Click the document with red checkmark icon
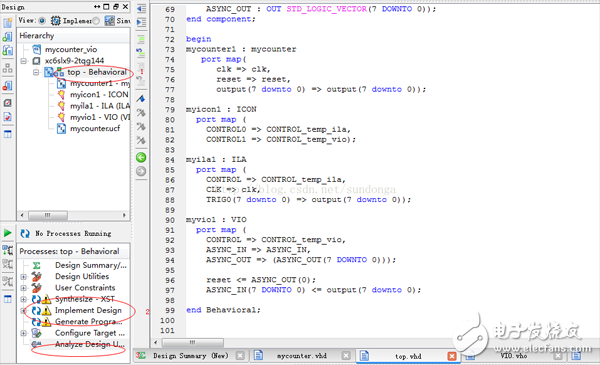 pos(8,117)
